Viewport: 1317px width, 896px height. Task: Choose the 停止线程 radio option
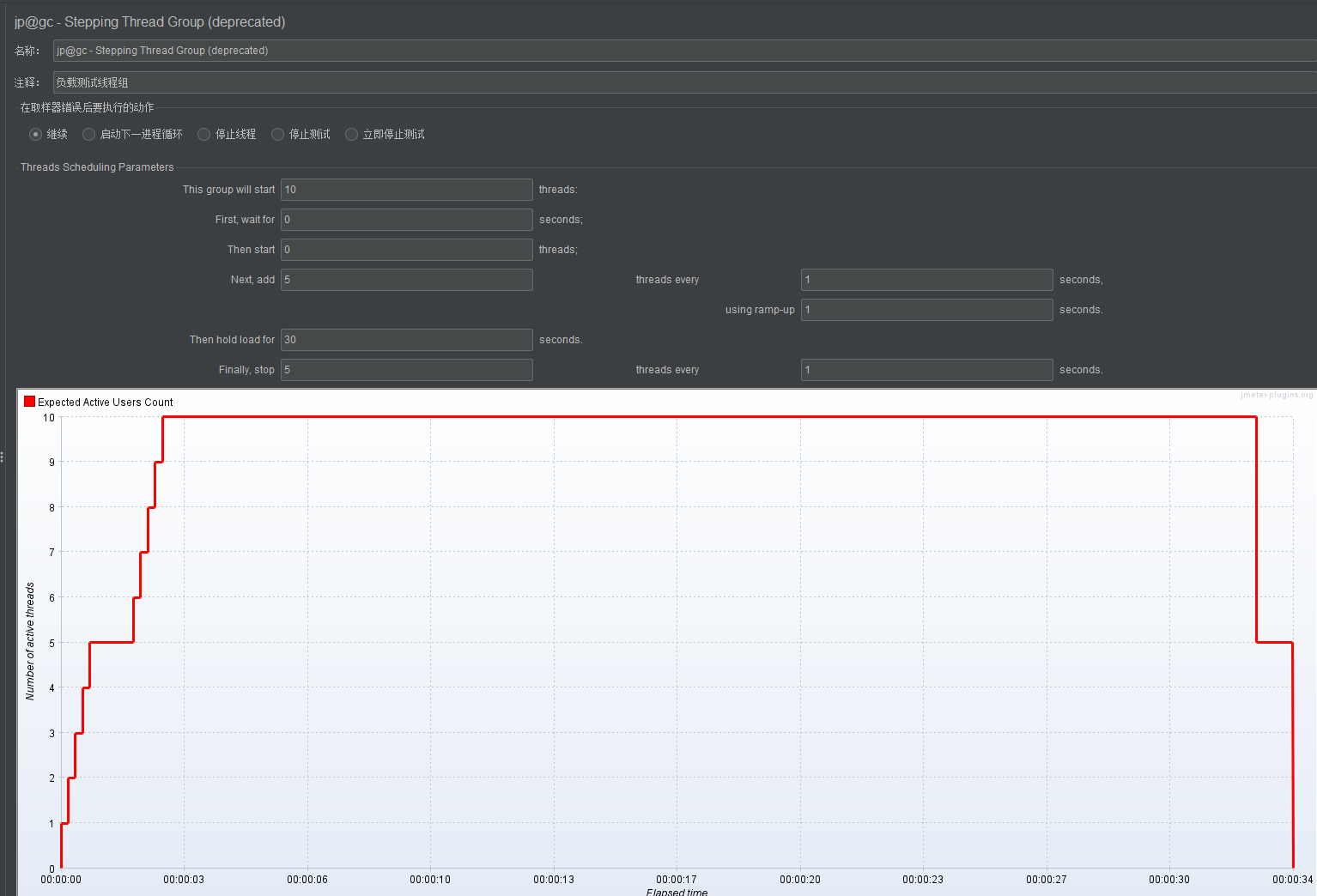pyautogui.click(x=203, y=134)
